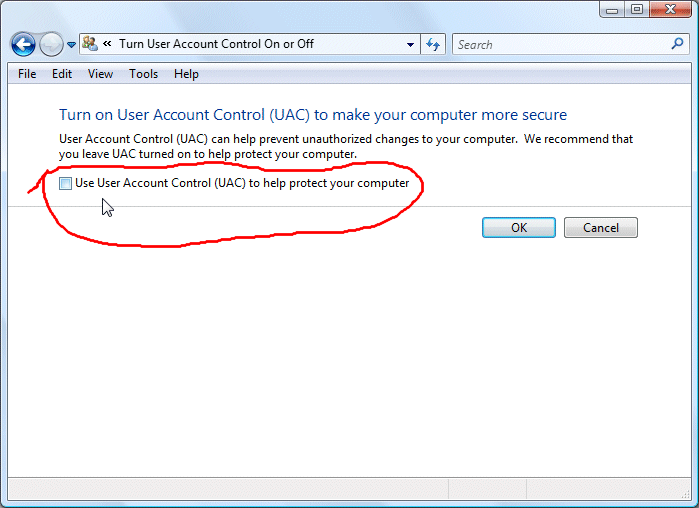Screen dimensions: 699x508
Task: Enable the Use User Account Control checkbox
Action: pos(65,184)
